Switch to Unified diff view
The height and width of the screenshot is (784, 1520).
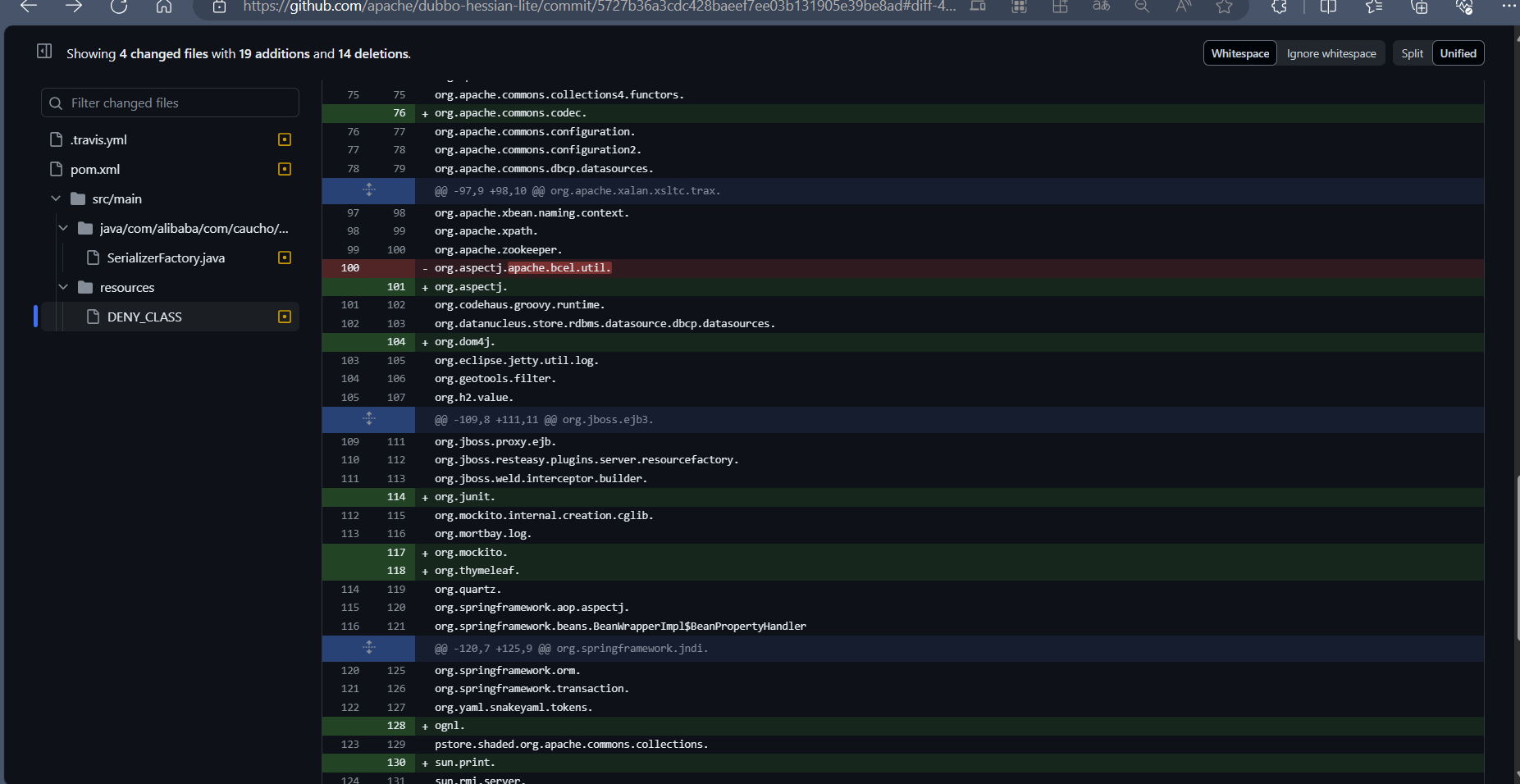tap(1458, 53)
